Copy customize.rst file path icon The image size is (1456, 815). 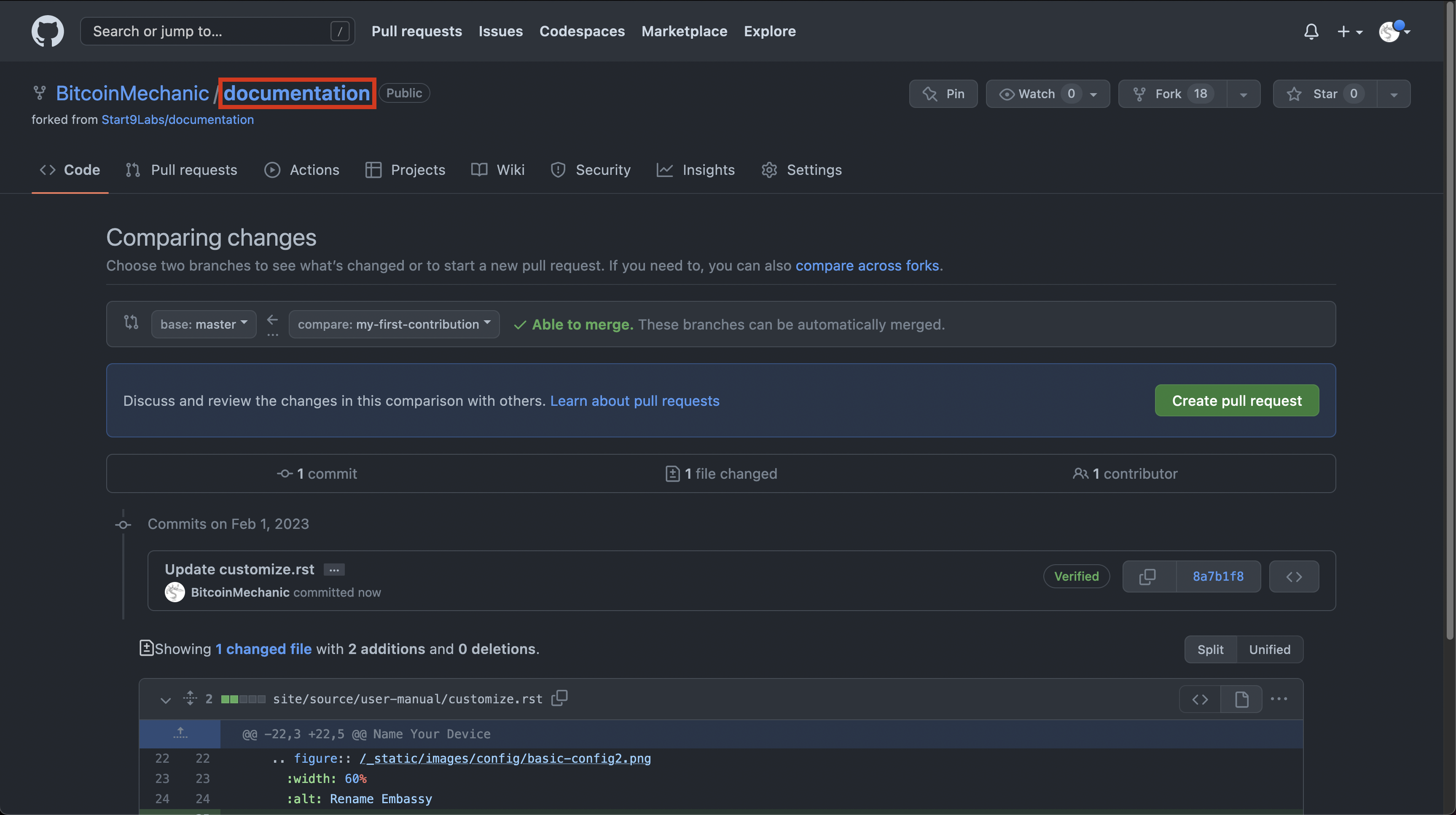point(559,698)
